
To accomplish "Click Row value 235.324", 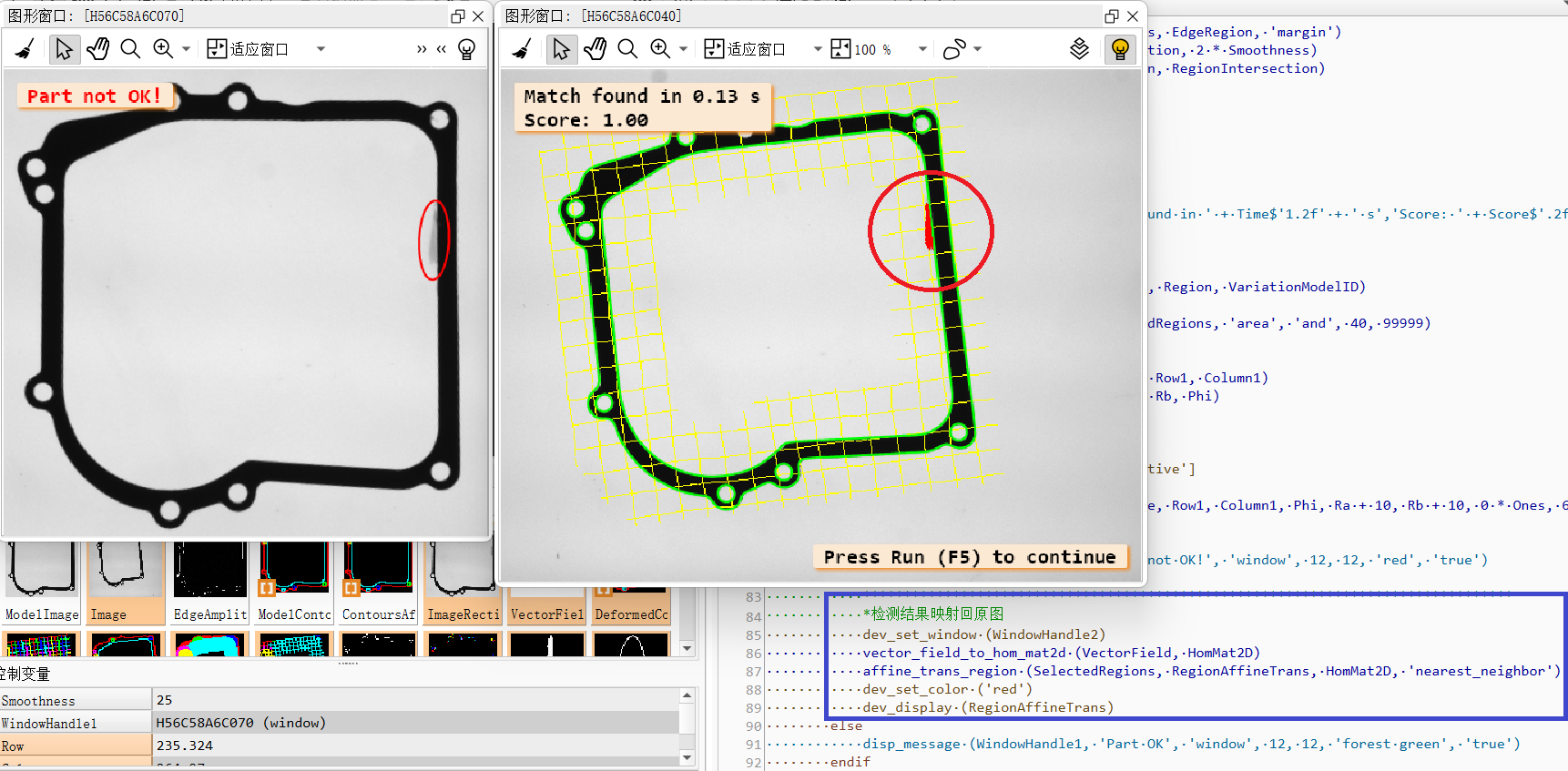I will coord(415,746).
